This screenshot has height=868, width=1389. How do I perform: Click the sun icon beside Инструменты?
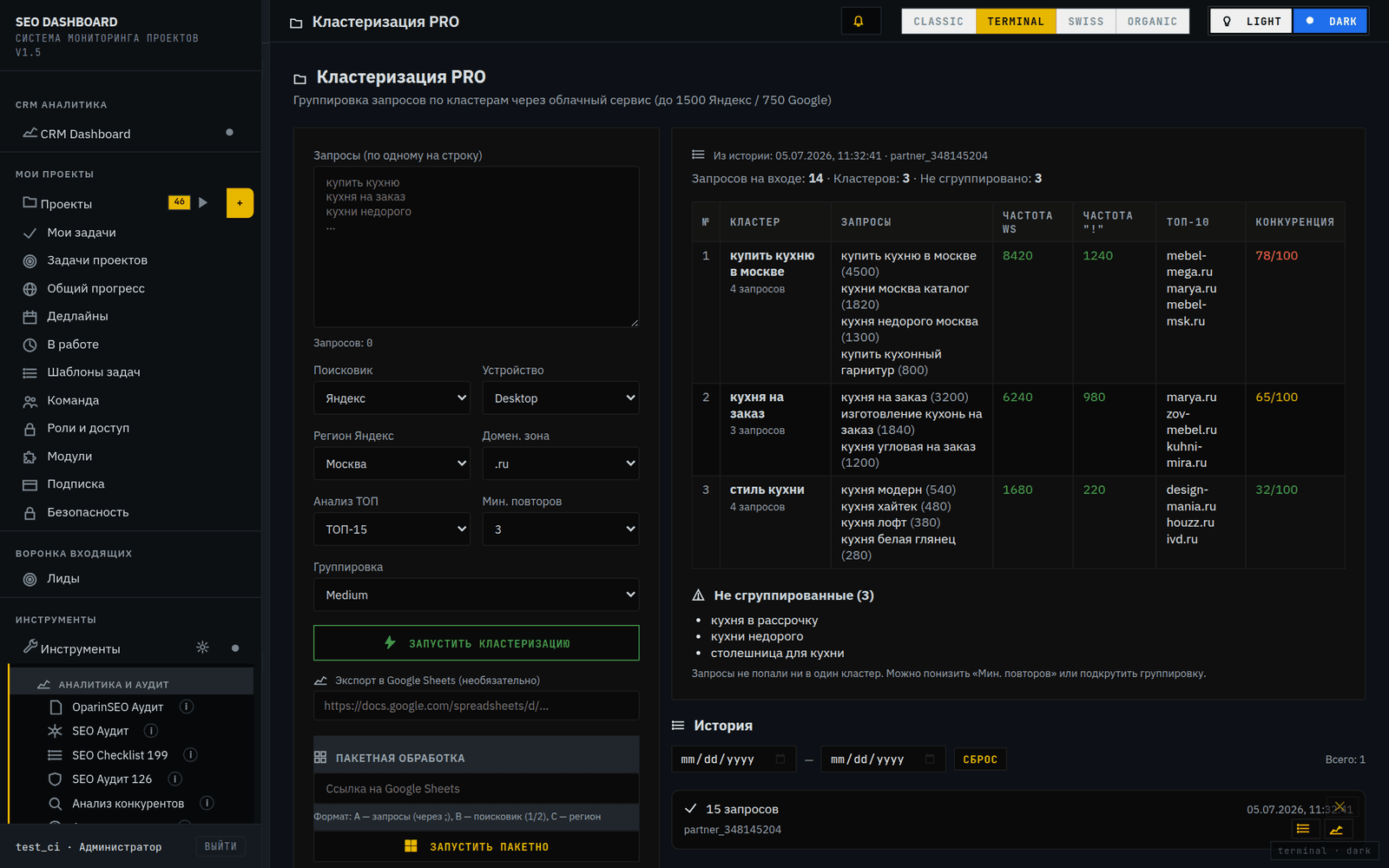click(202, 648)
